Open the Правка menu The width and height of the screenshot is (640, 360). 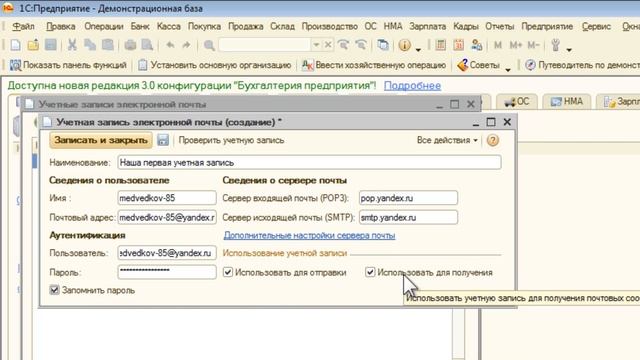[x=61, y=27]
